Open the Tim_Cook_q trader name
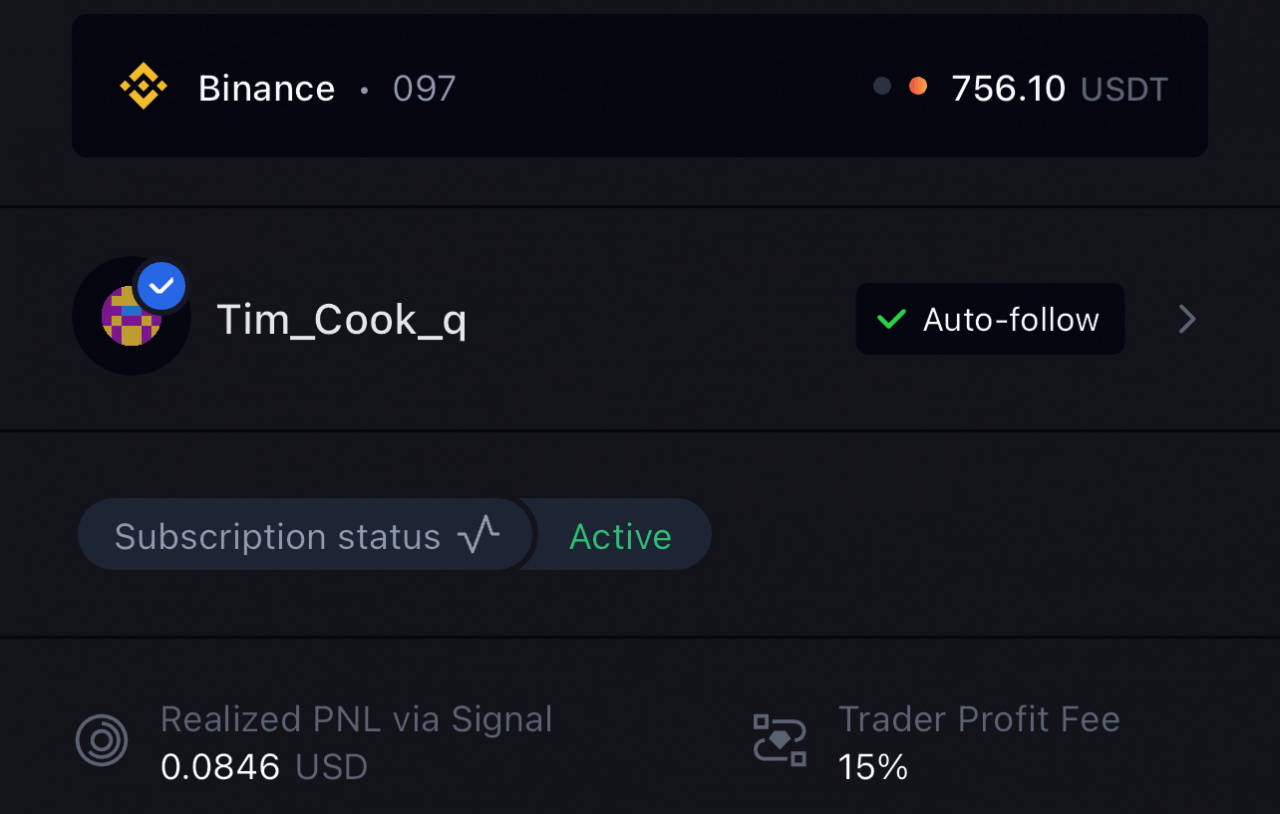Screen dimensions: 1280x814 click(x=342, y=321)
